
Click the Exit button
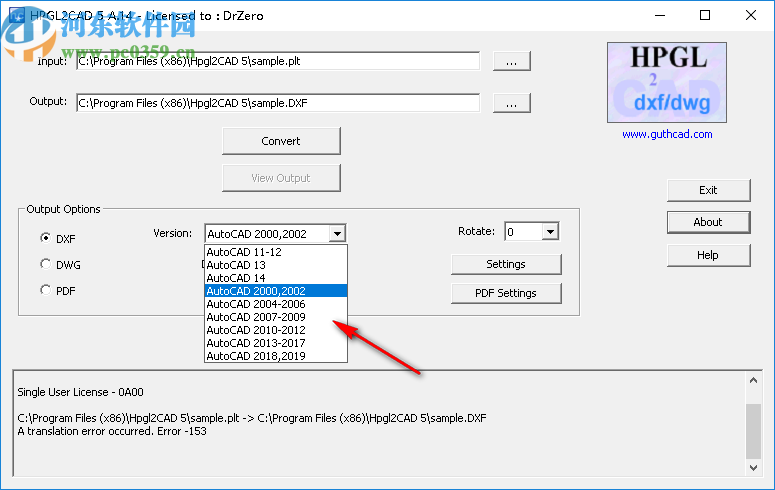708,190
